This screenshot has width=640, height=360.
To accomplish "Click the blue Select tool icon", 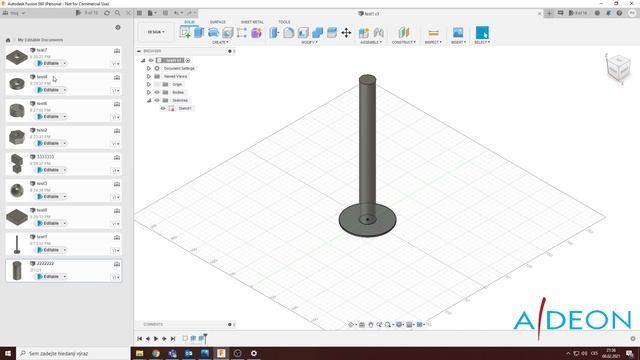I will [482, 32].
